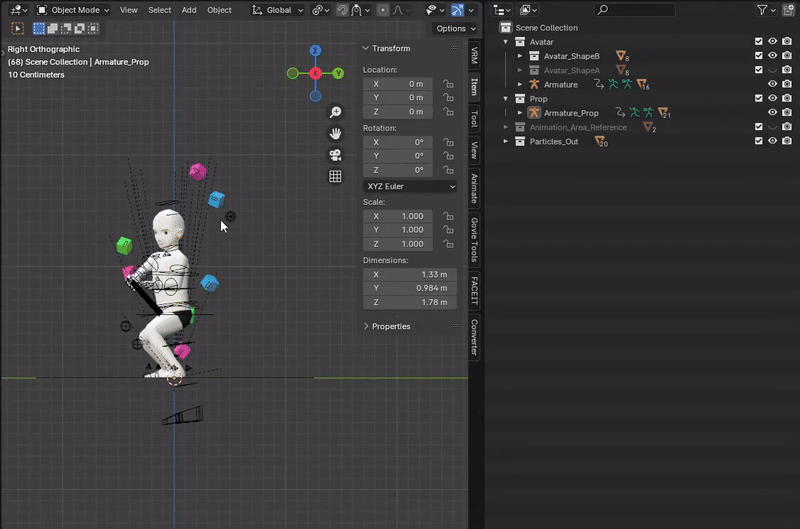This screenshot has width=800, height=529.
Task: Click the hand pan view icon
Action: click(x=336, y=134)
